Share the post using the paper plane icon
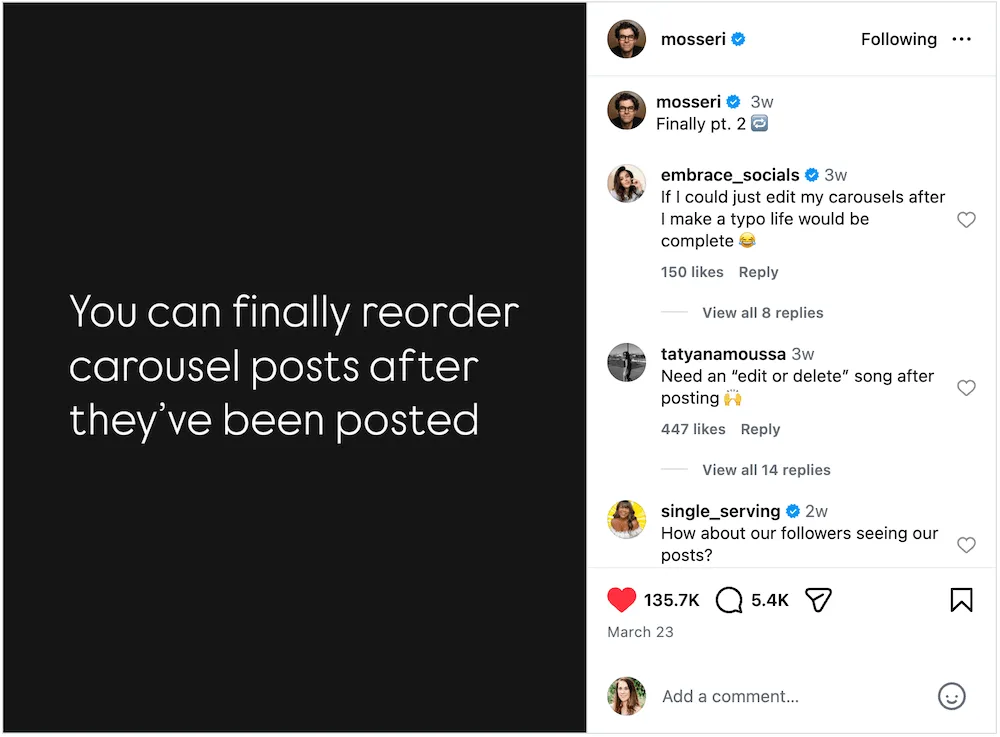The image size is (1000, 737). [818, 599]
